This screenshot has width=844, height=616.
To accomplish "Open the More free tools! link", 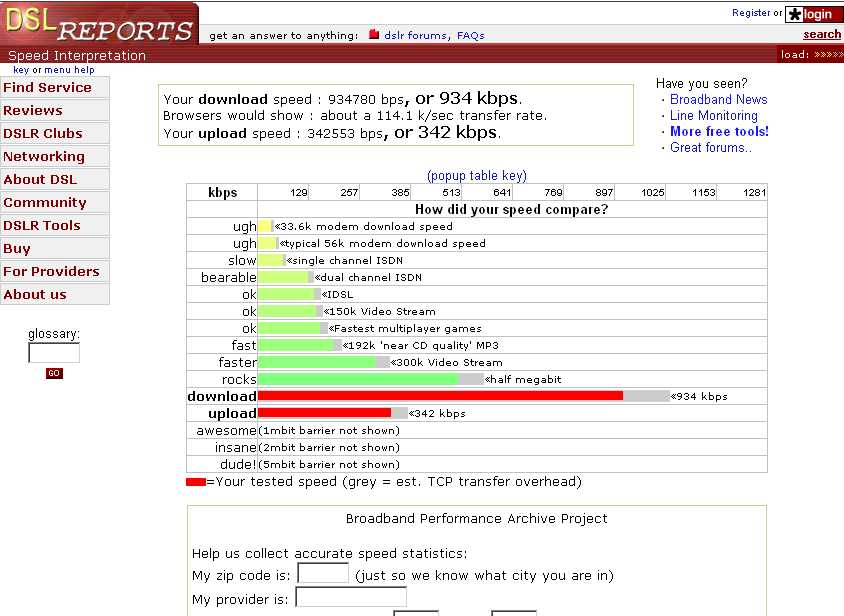I will click(719, 131).
